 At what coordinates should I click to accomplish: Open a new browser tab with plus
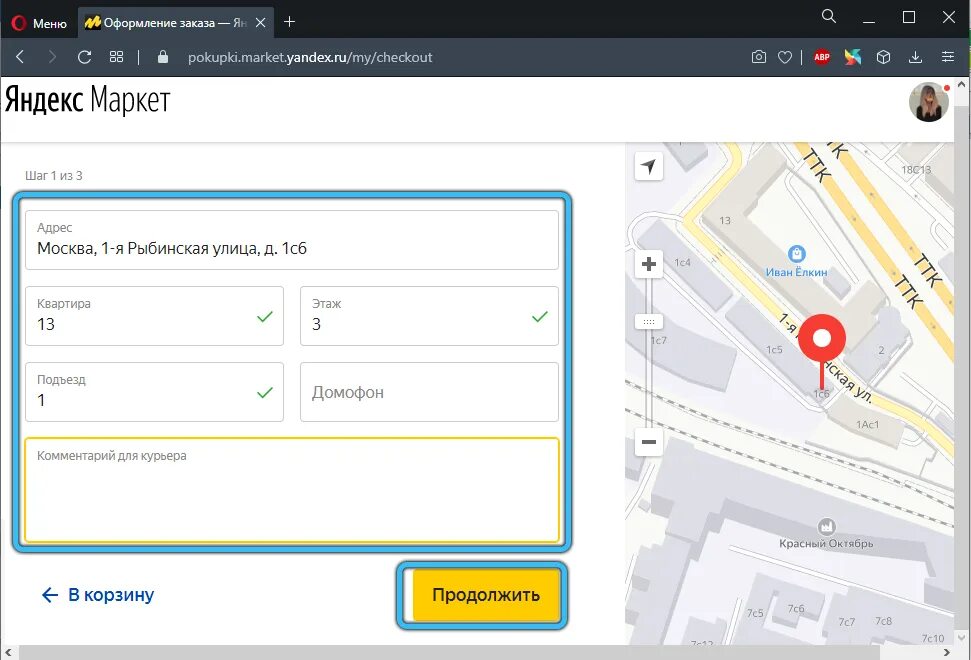pos(289,22)
